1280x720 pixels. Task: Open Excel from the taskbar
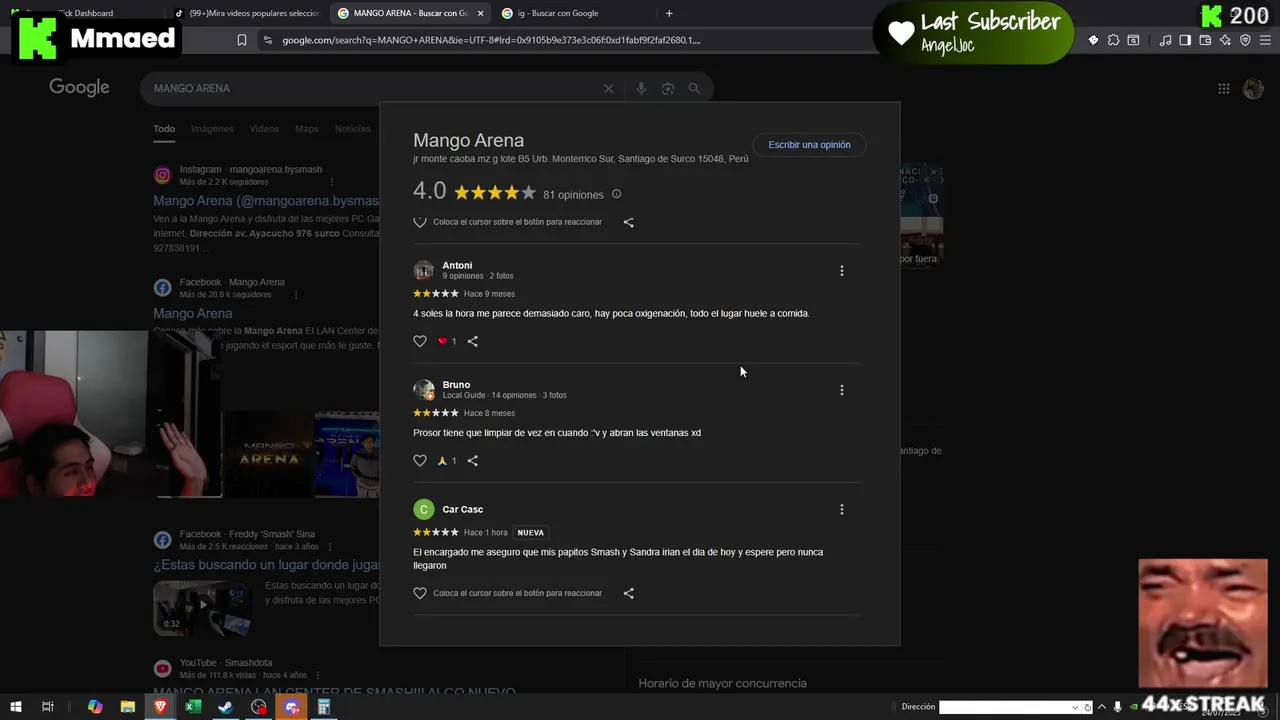[193, 707]
